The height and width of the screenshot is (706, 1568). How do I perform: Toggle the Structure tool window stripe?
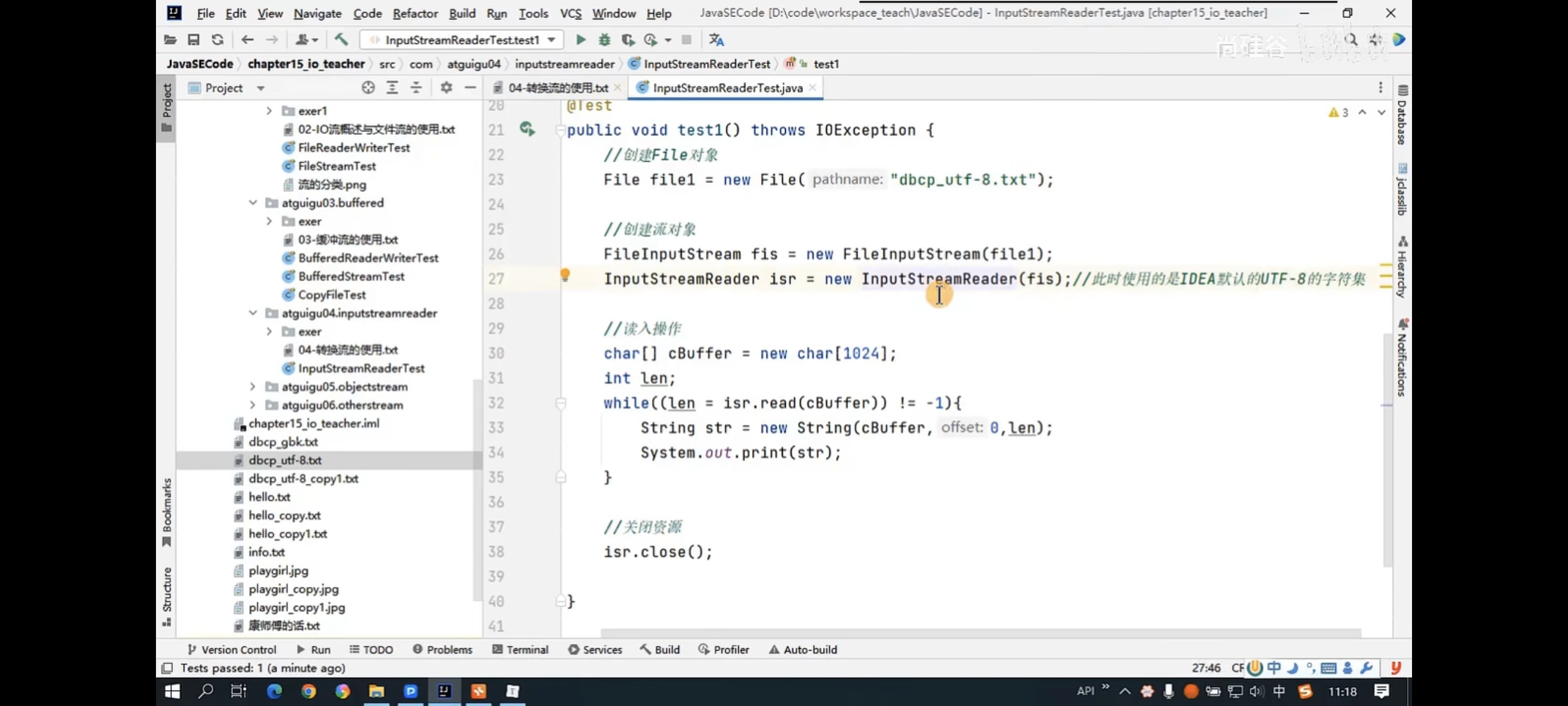coord(166,595)
